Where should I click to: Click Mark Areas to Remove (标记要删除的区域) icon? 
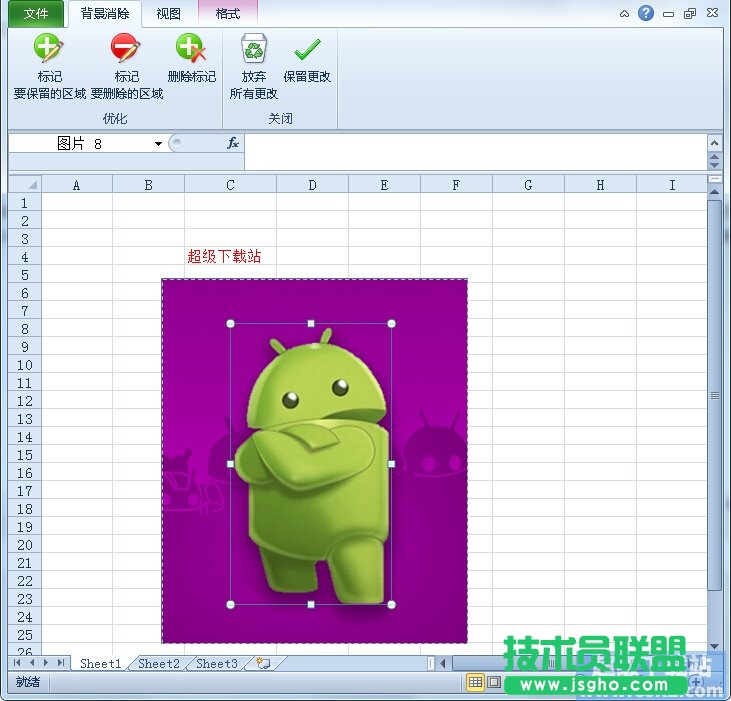126,49
